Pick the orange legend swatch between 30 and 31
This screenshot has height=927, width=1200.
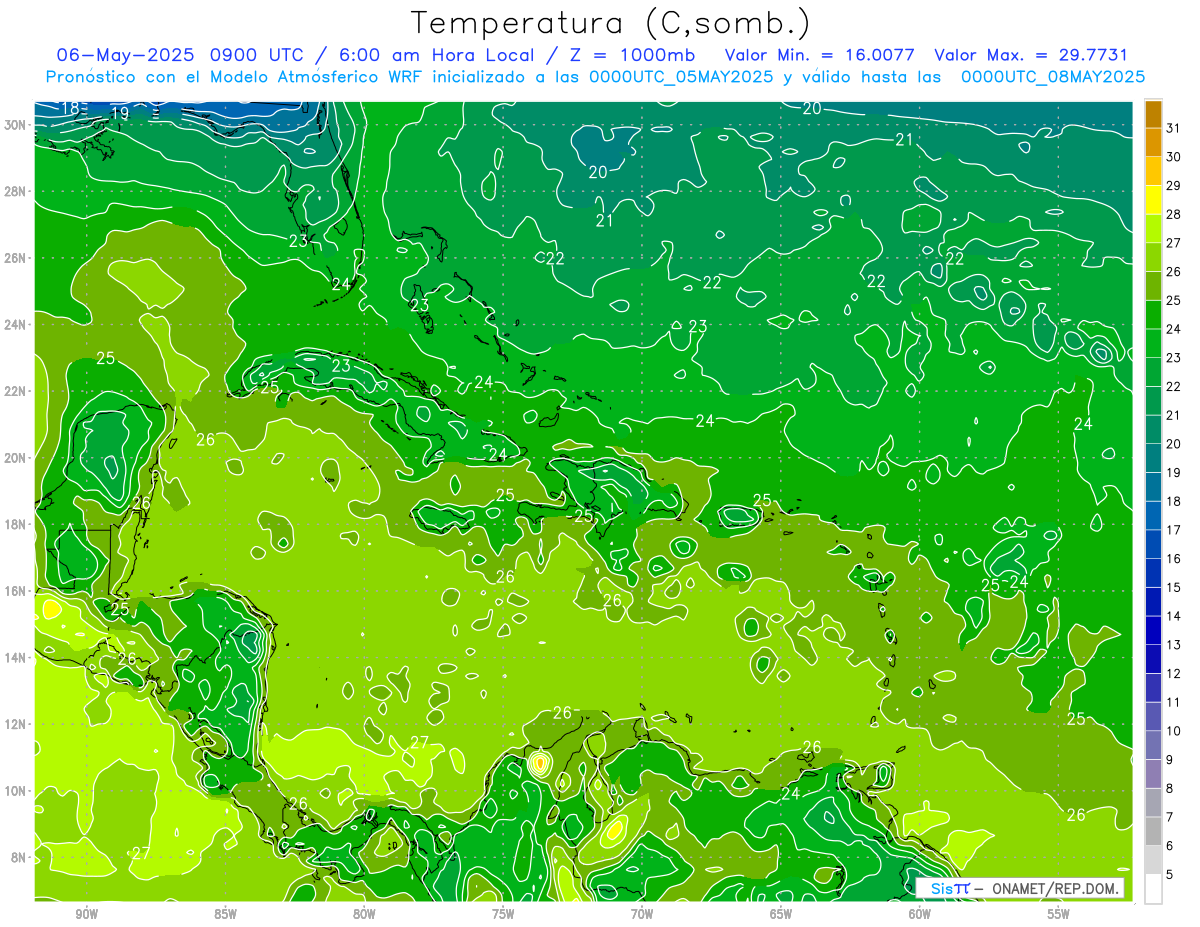pyautogui.click(x=1153, y=143)
